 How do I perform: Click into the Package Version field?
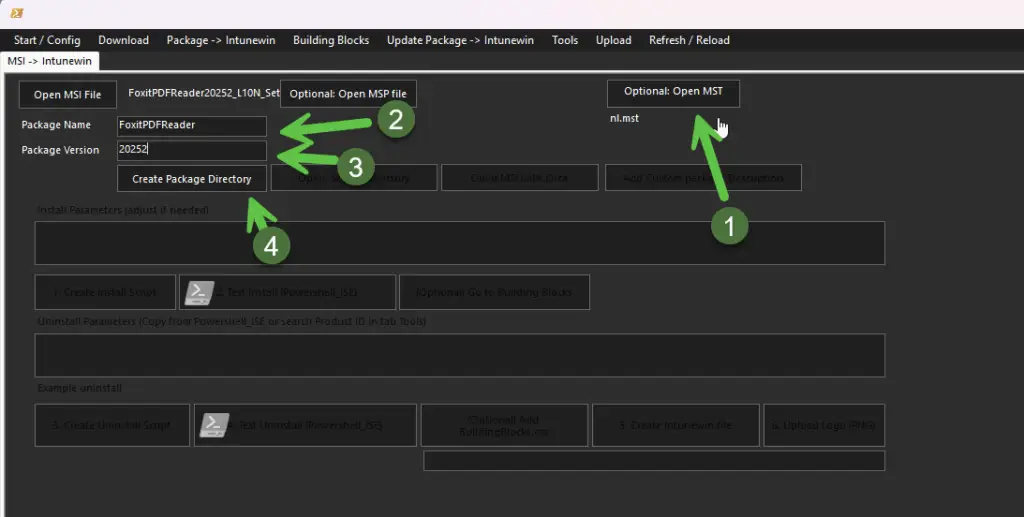pyautogui.click(x=191, y=151)
